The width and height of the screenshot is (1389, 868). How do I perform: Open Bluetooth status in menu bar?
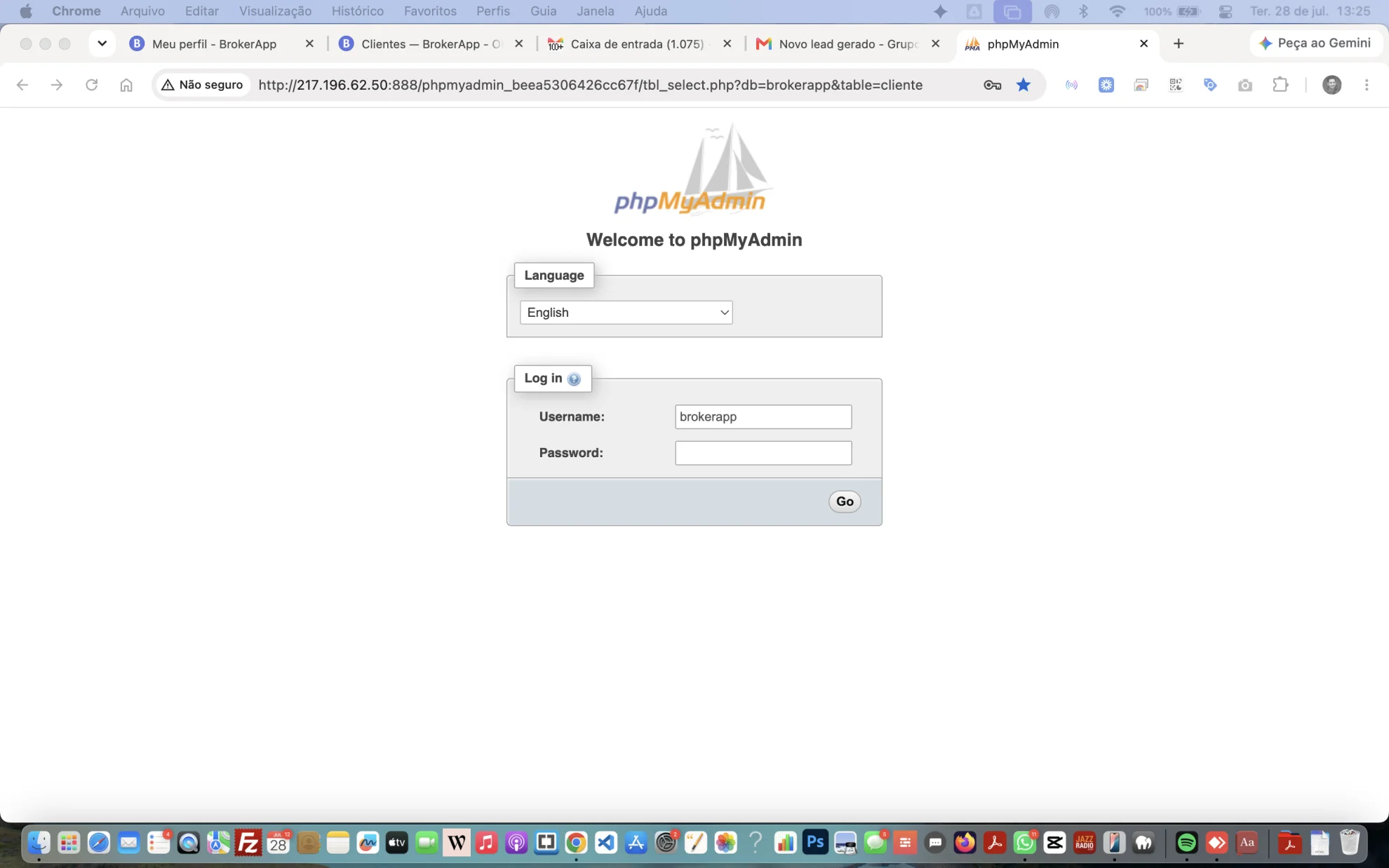[1083, 11]
